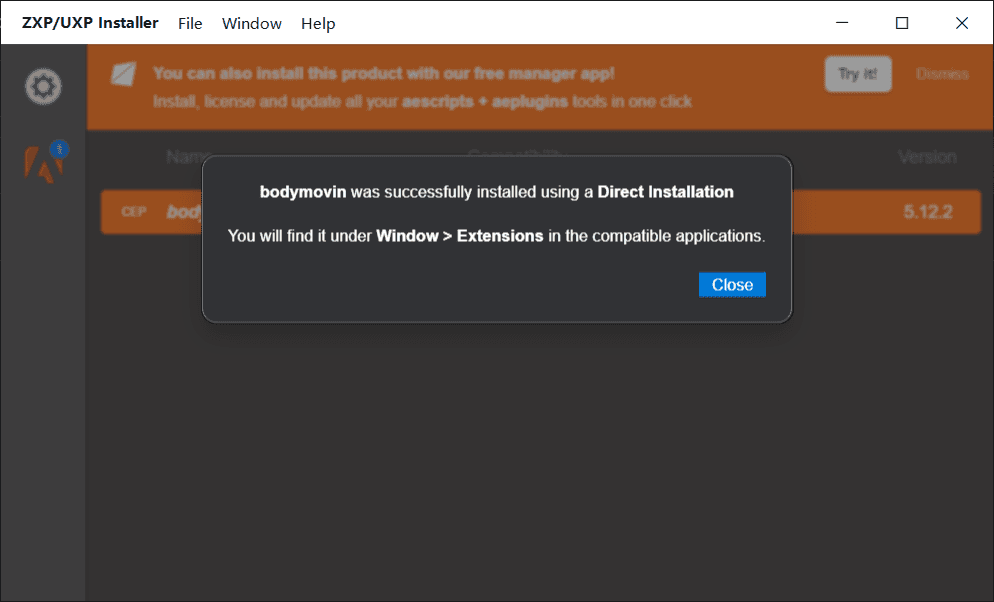Viewport: 994px width, 602px height.
Task: Click the bold Direct Installation text in the dialog
Action: [x=665, y=191]
